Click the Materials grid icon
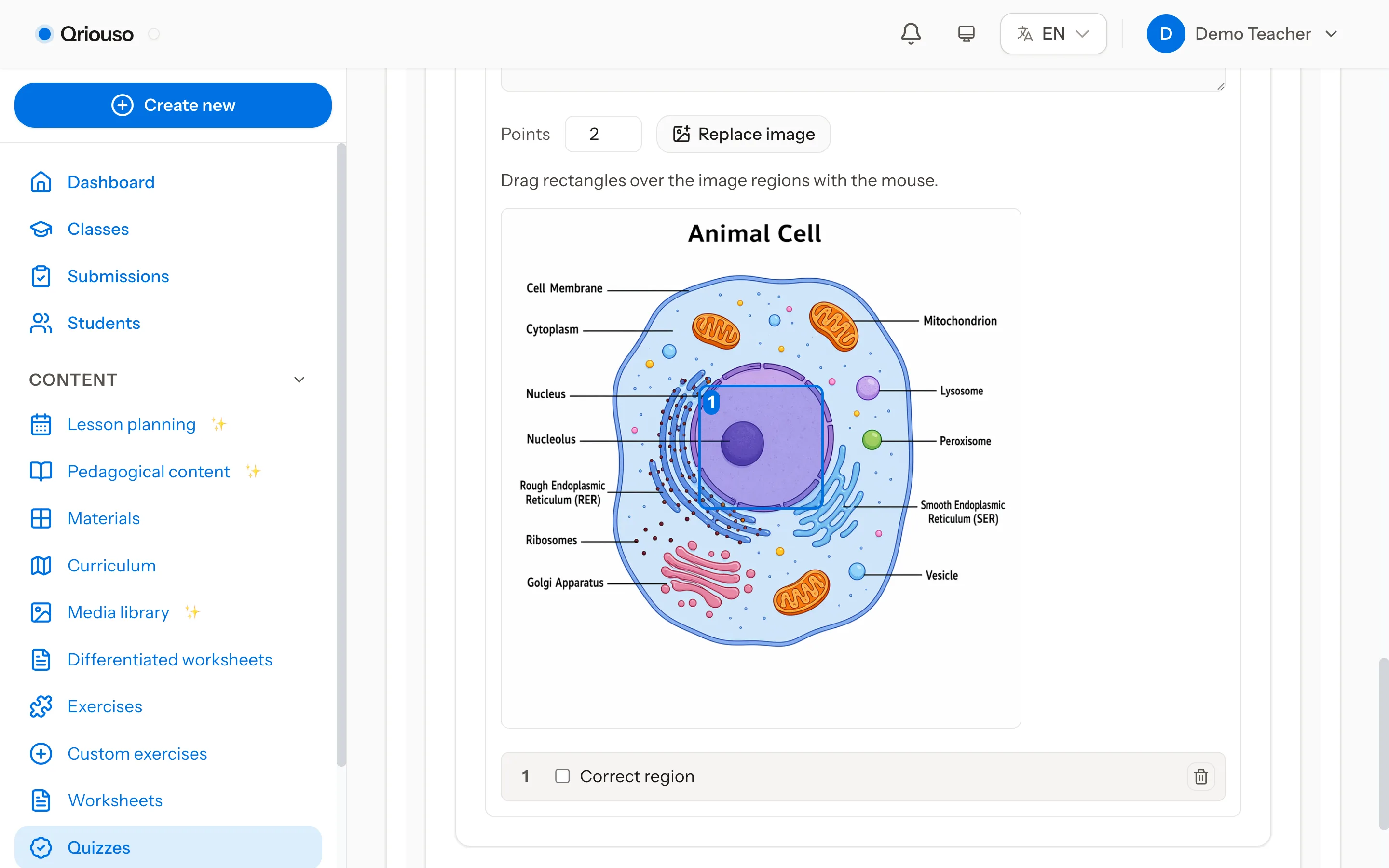The width and height of the screenshot is (1389, 868). [41, 518]
